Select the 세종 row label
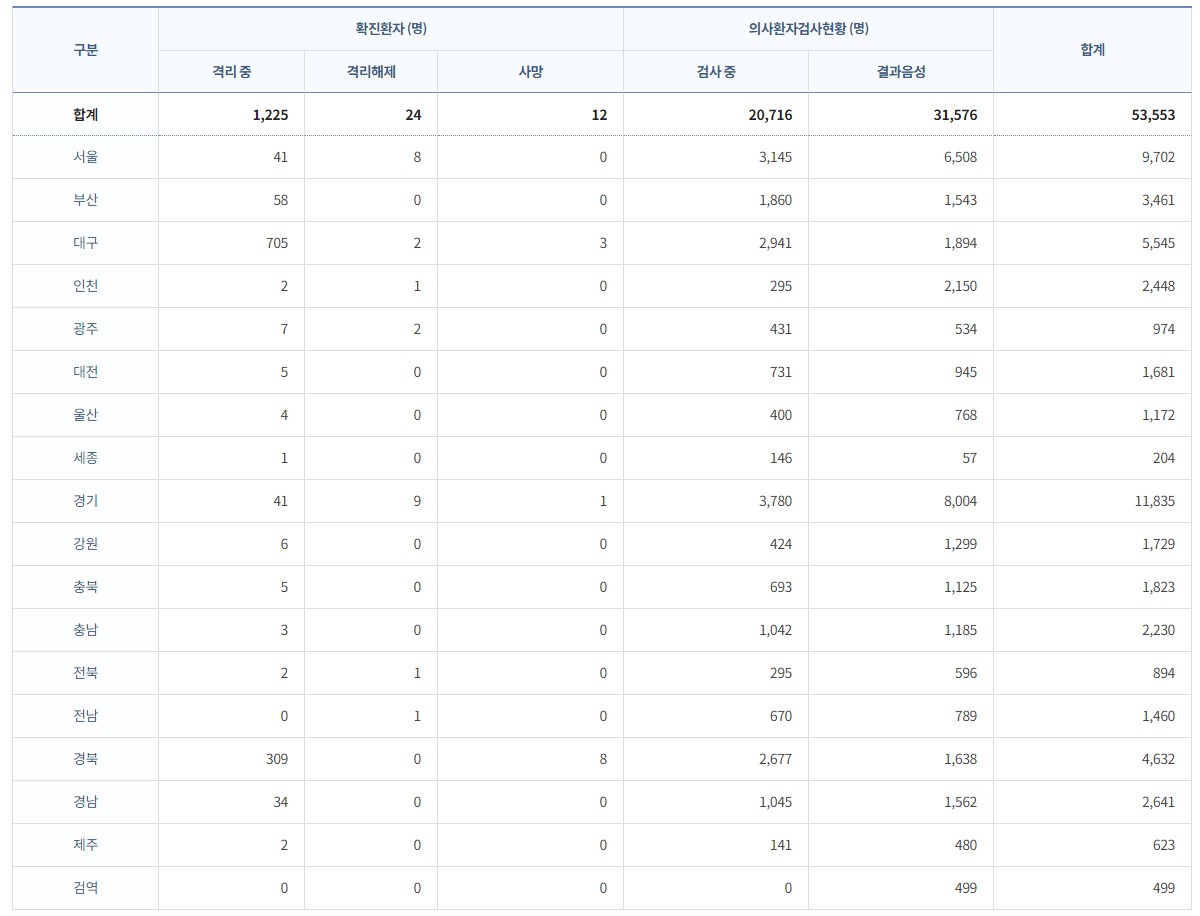Screen dimensions: 1200x916 tap(86, 458)
